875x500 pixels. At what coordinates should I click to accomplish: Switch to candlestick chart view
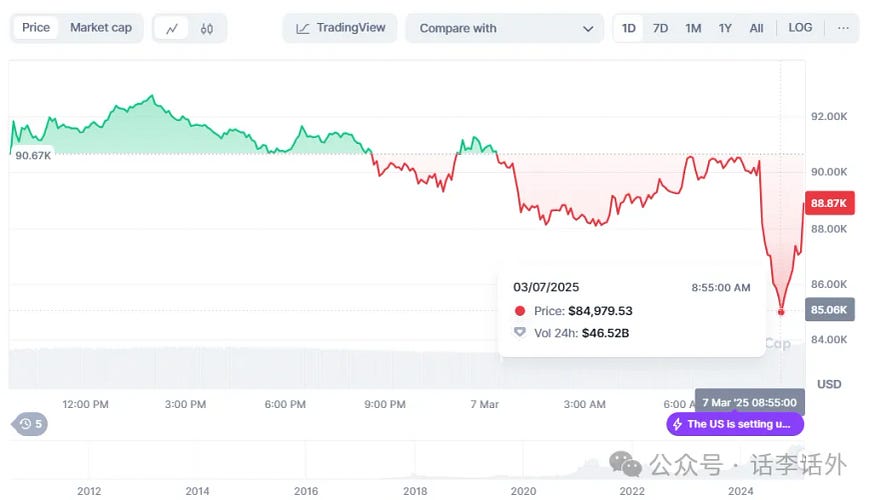pyautogui.click(x=207, y=28)
